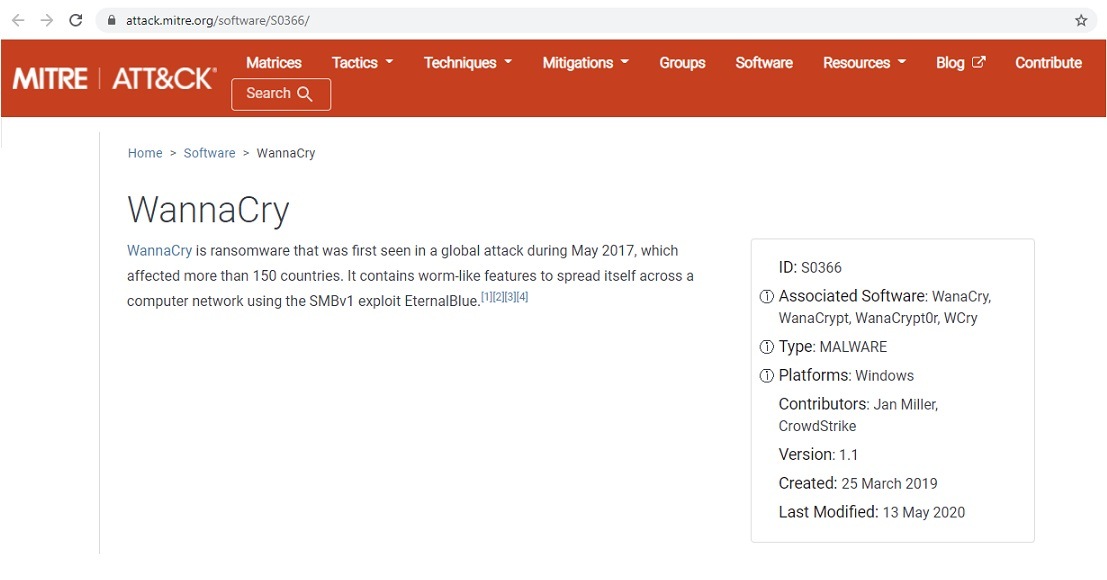The image size is (1107, 580).
Task: Expand the Mitigations dropdown
Action: click(585, 63)
